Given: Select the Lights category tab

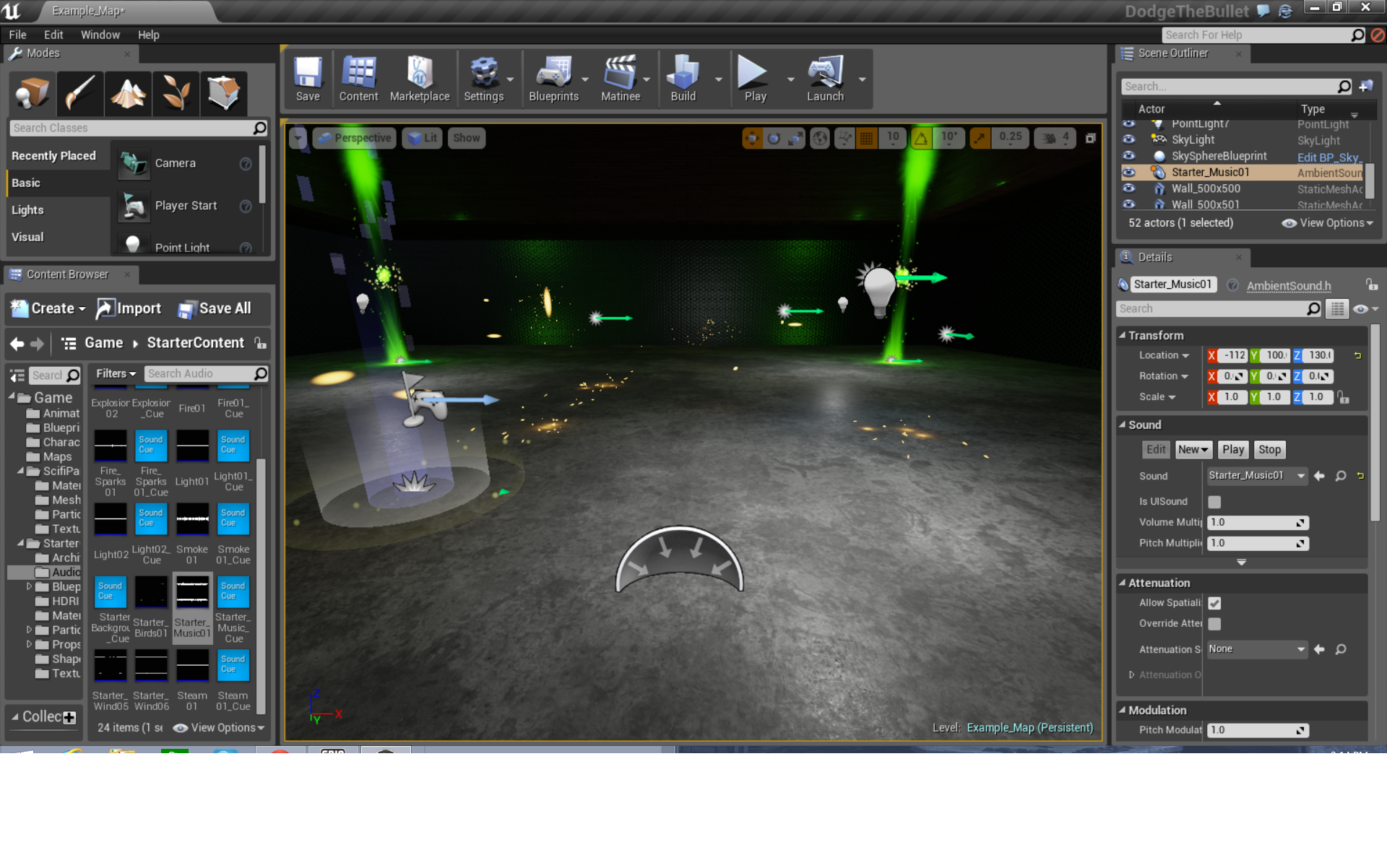Looking at the screenshot, I should 27,210.
